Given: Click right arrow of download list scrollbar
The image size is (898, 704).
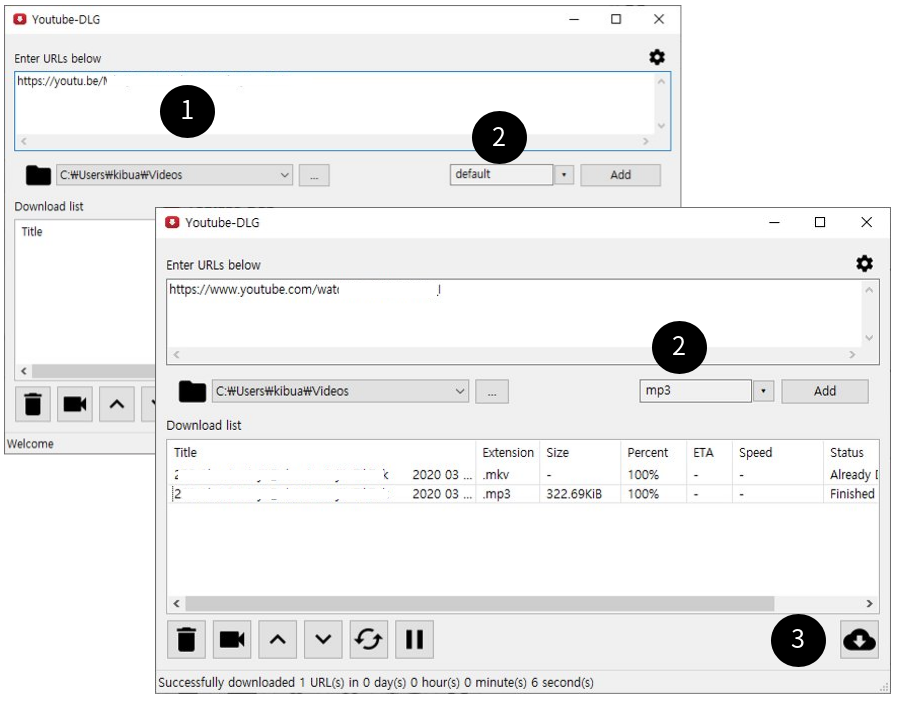Looking at the screenshot, I should click(x=869, y=604).
